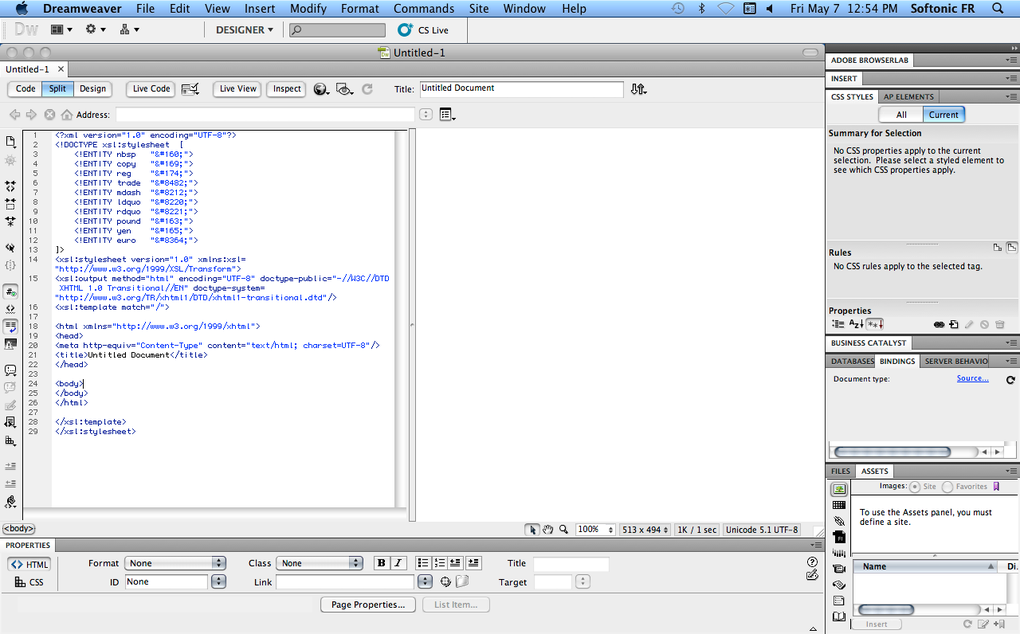Switch Properties inspector to CSS mode

pyautogui.click(x=29, y=582)
